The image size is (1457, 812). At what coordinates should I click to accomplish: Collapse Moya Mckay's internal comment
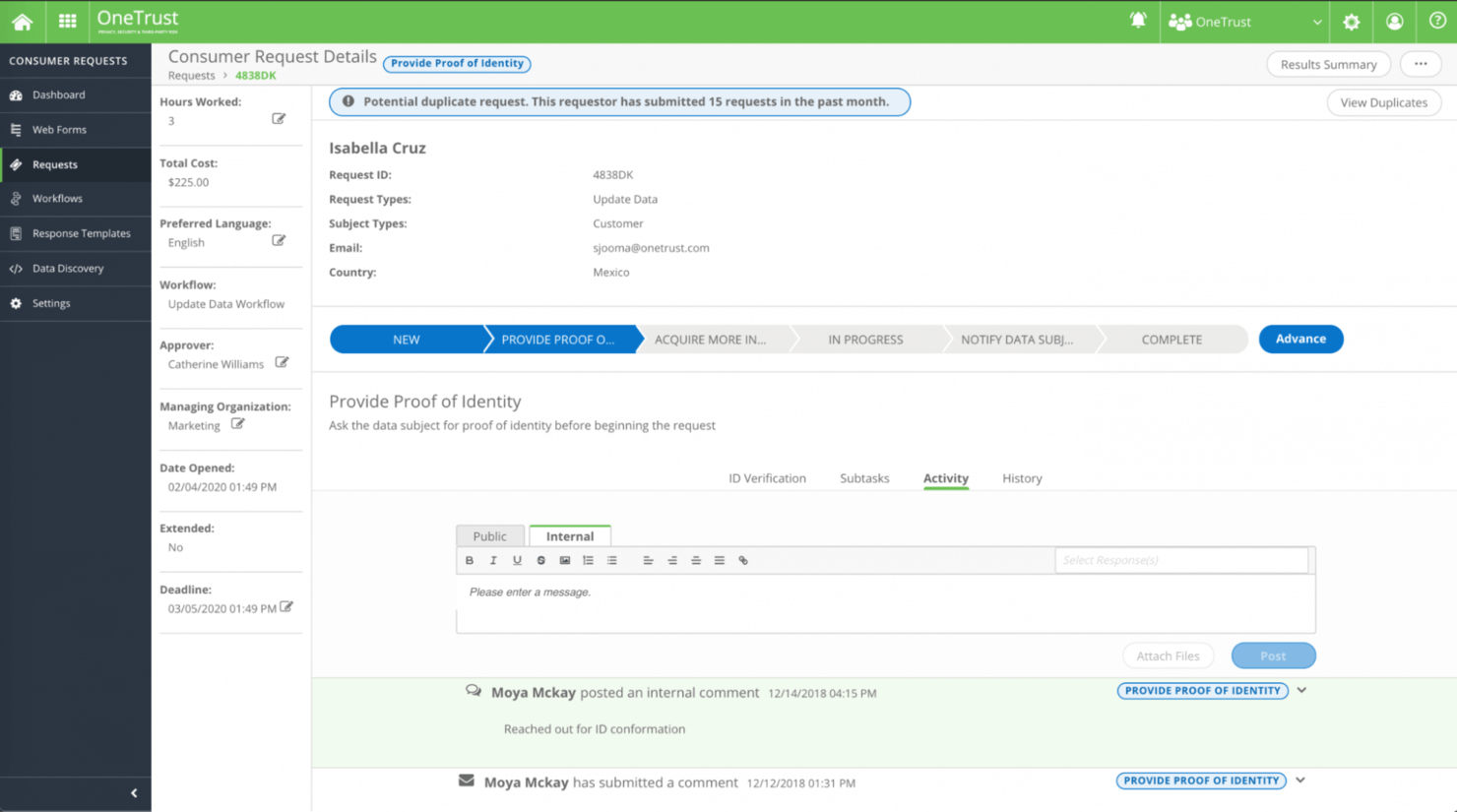point(1301,690)
